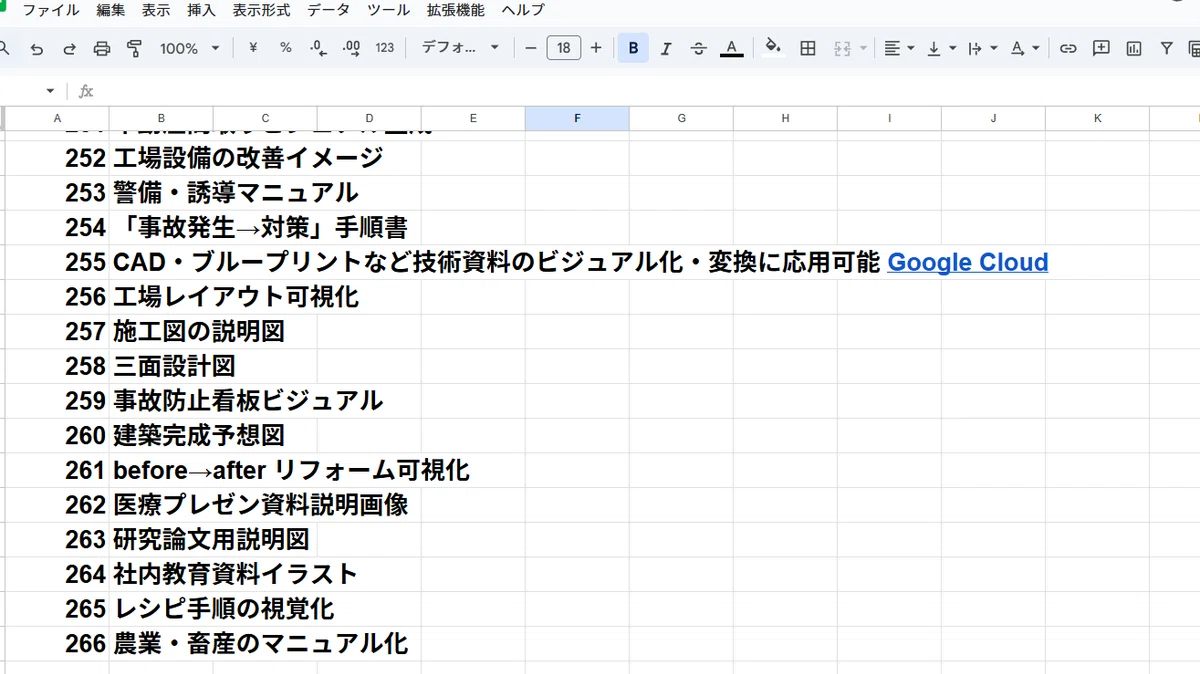Expand the merge cells options arrow
Image resolution: width=1200 pixels, height=674 pixels.
pyautogui.click(x=864, y=48)
